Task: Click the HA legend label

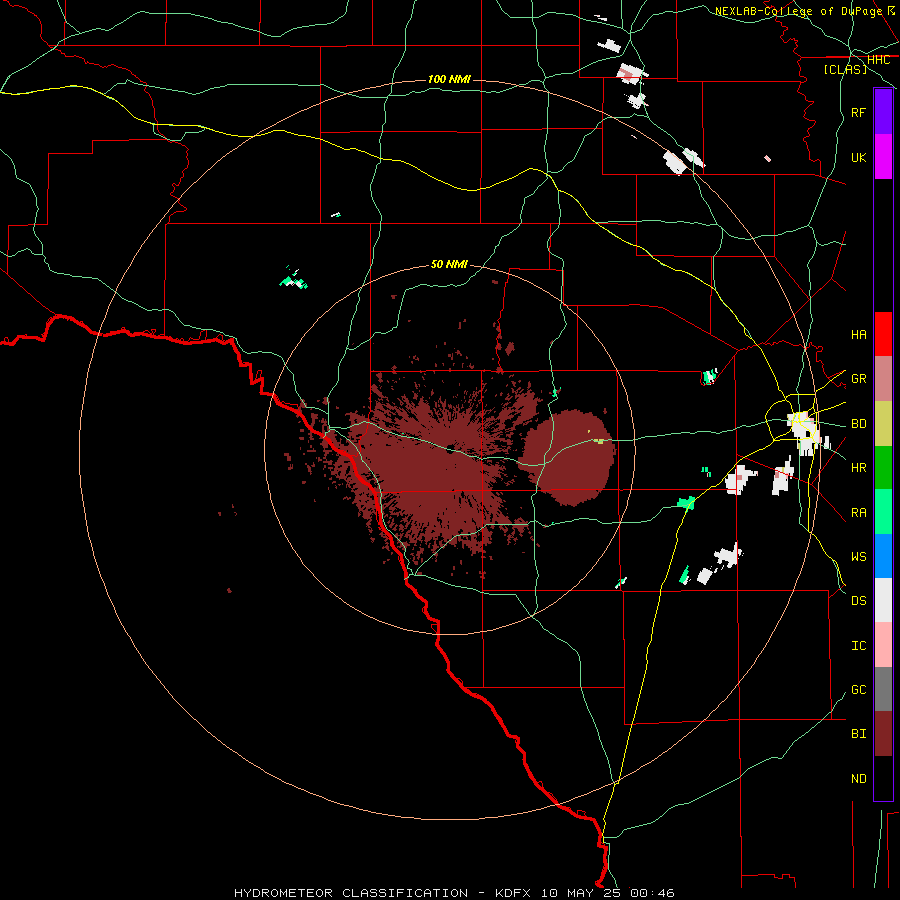Action: [x=858, y=335]
